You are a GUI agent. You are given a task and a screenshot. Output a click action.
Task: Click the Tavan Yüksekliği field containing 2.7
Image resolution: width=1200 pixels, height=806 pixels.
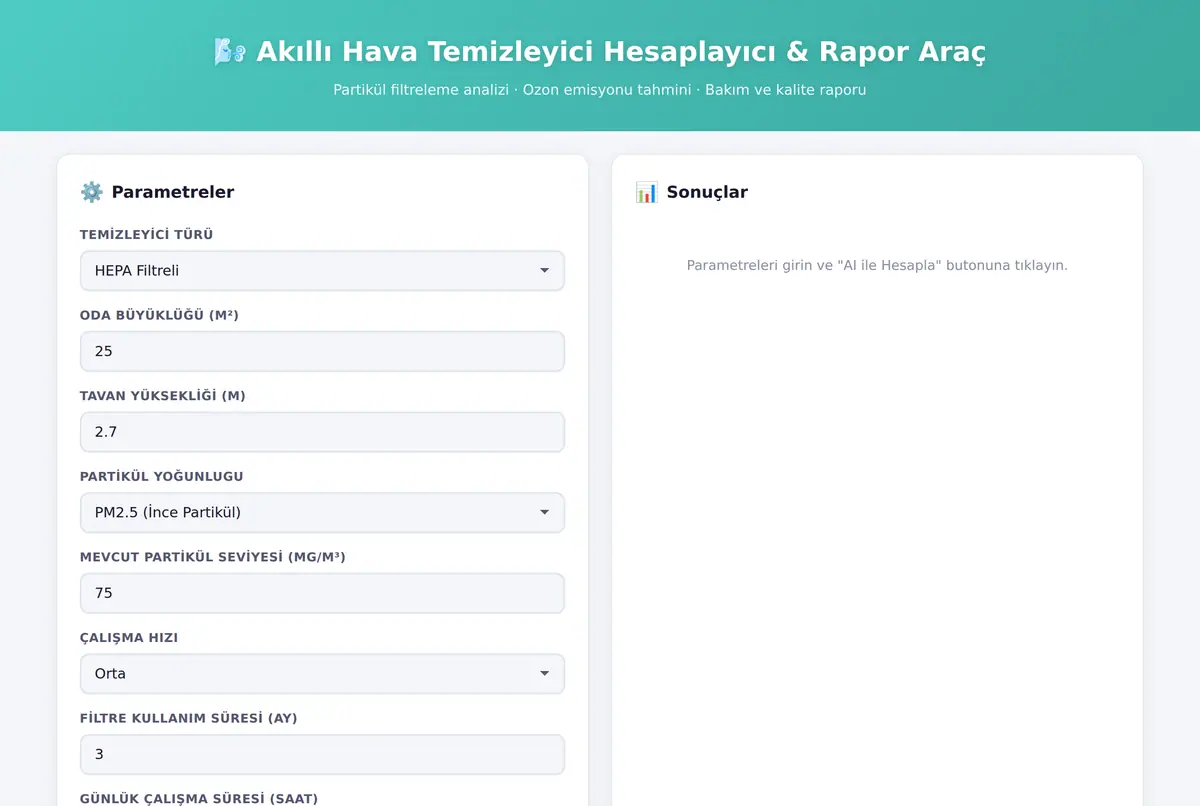point(322,432)
